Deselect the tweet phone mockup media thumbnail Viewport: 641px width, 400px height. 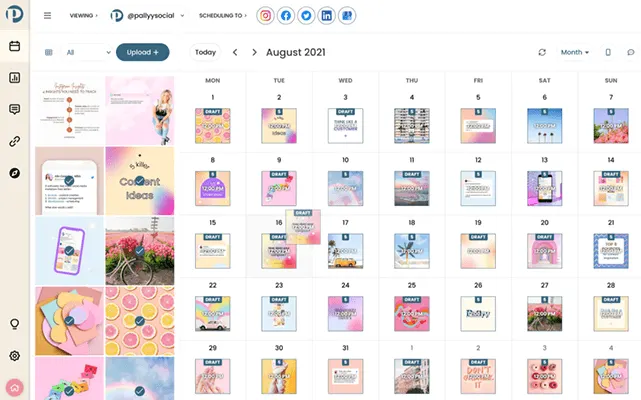[69, 180]
